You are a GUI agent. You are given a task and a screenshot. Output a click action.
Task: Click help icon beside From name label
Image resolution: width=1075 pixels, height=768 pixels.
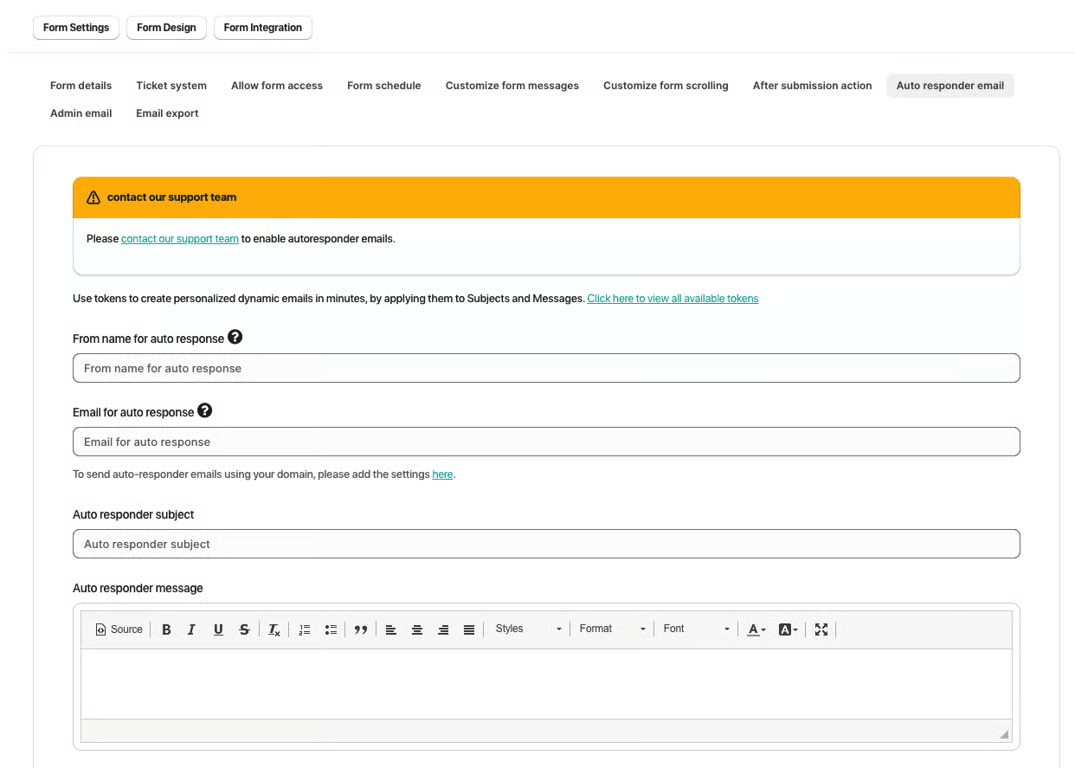(x=235, y=337)
